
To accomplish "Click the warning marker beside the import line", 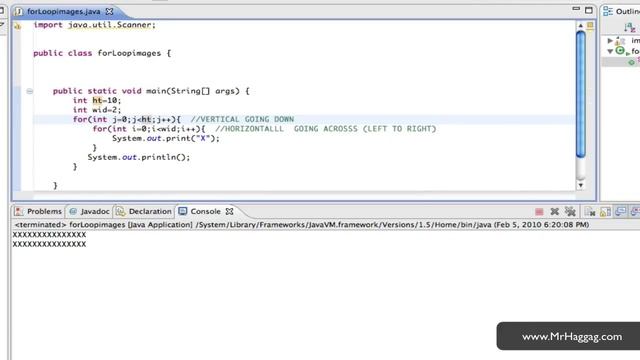I will [17, 26].
